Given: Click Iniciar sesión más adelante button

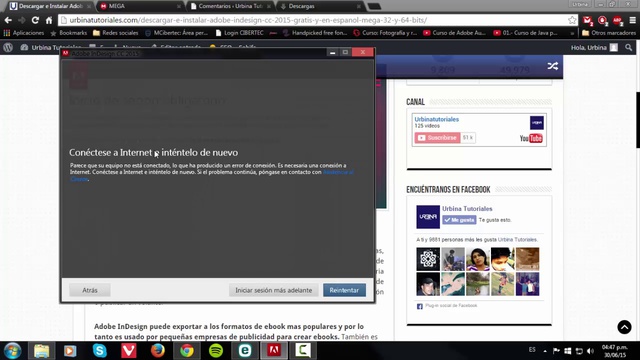Looking at the screenshot, I should click(x=273, y=290).
